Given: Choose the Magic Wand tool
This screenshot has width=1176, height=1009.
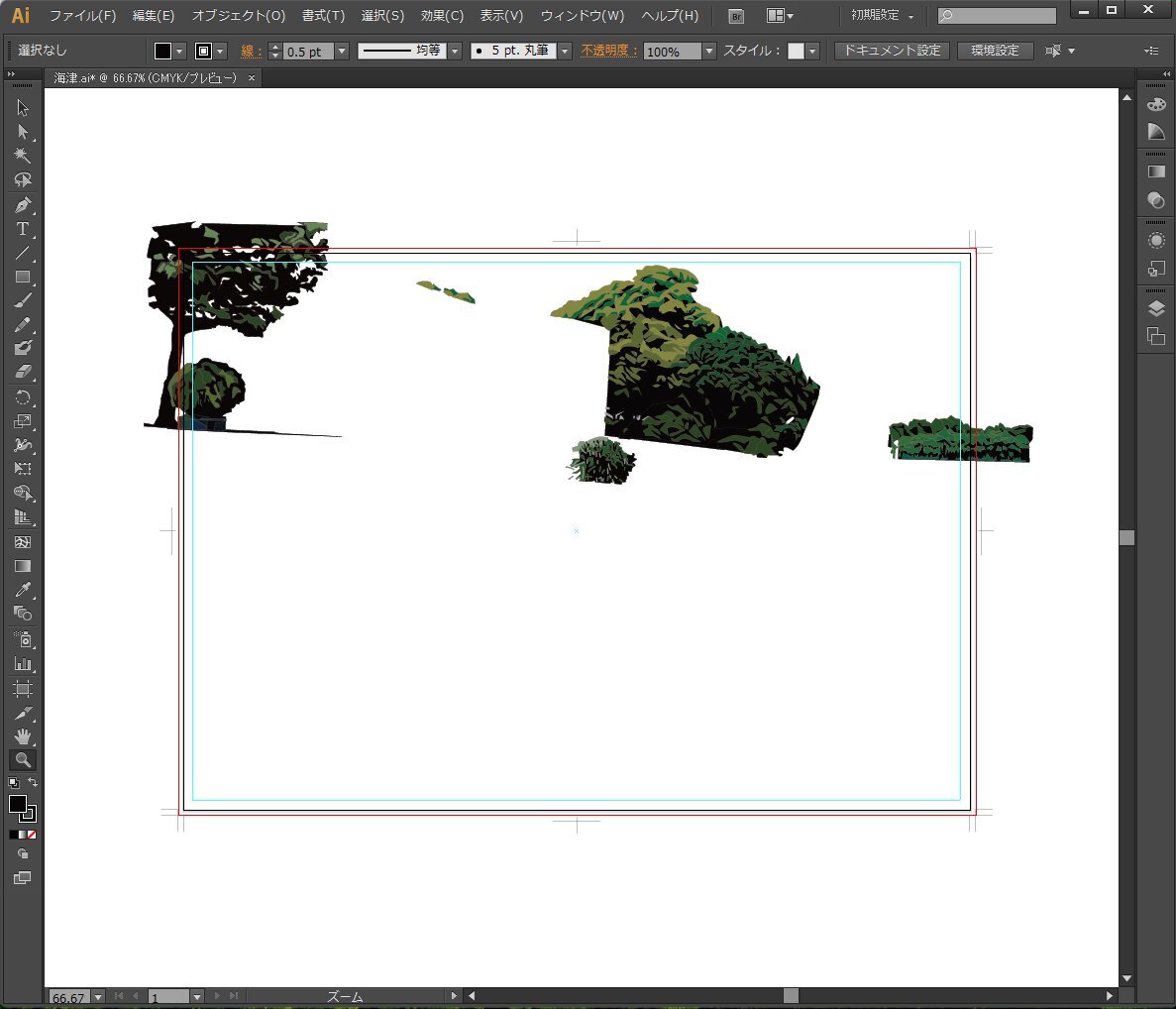Looking at the screenshot, I should (x=23, y=156).
